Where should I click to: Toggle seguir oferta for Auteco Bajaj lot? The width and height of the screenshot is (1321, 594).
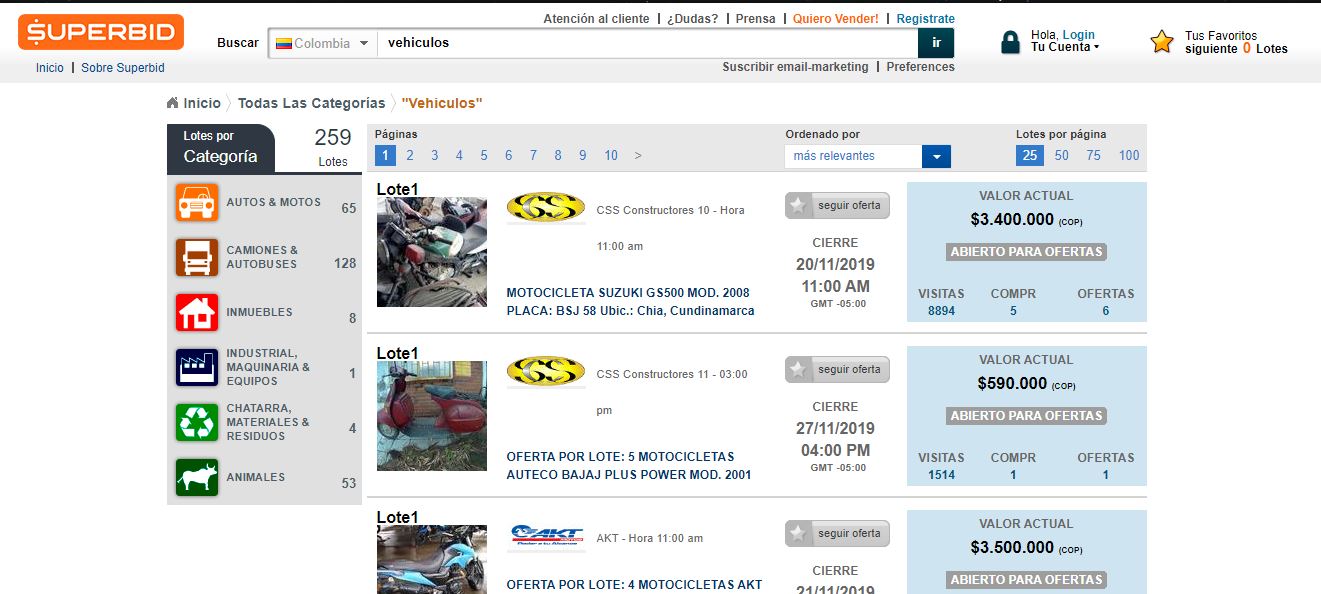coord(837,370)
